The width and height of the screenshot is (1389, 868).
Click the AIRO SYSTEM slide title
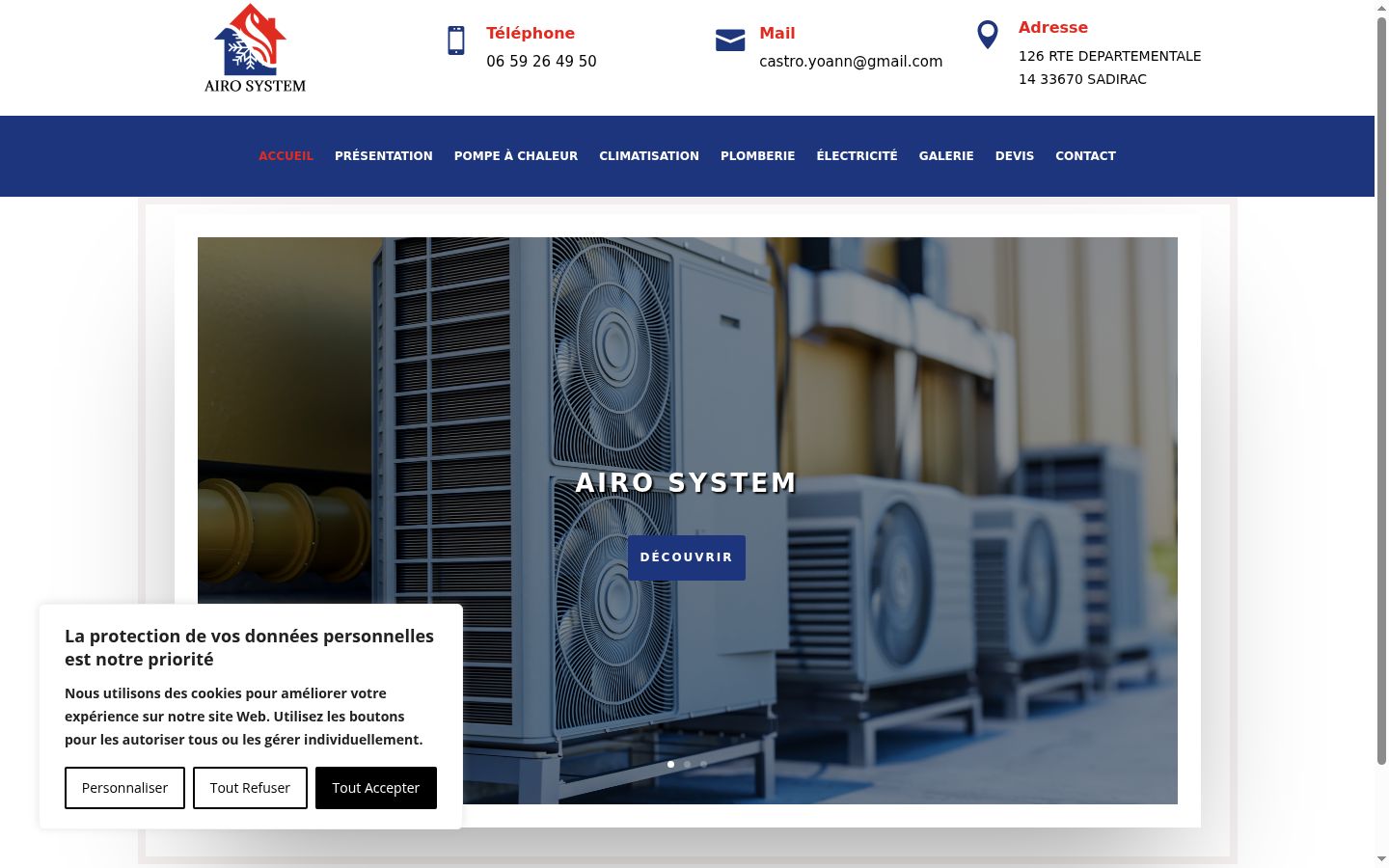[x=687, y=482]
